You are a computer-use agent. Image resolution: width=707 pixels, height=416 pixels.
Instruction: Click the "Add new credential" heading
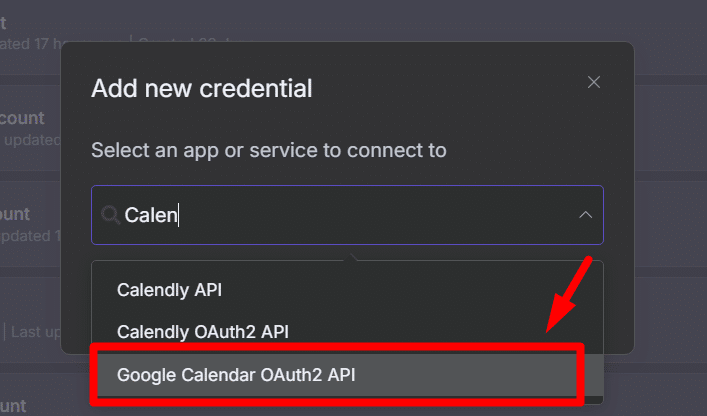[x=202, y=88]
